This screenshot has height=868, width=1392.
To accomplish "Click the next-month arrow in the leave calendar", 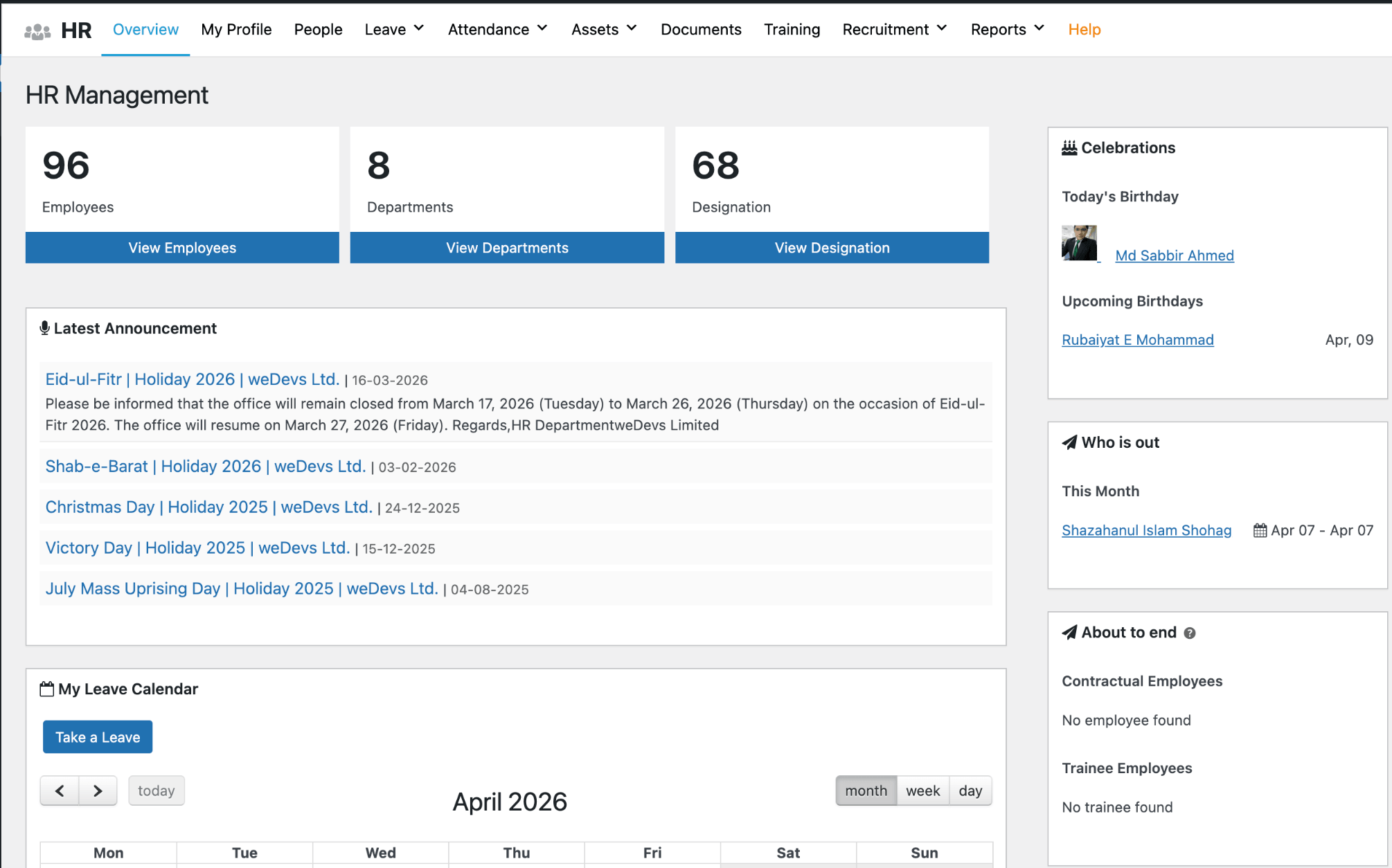I will click(x=98, y=790).
